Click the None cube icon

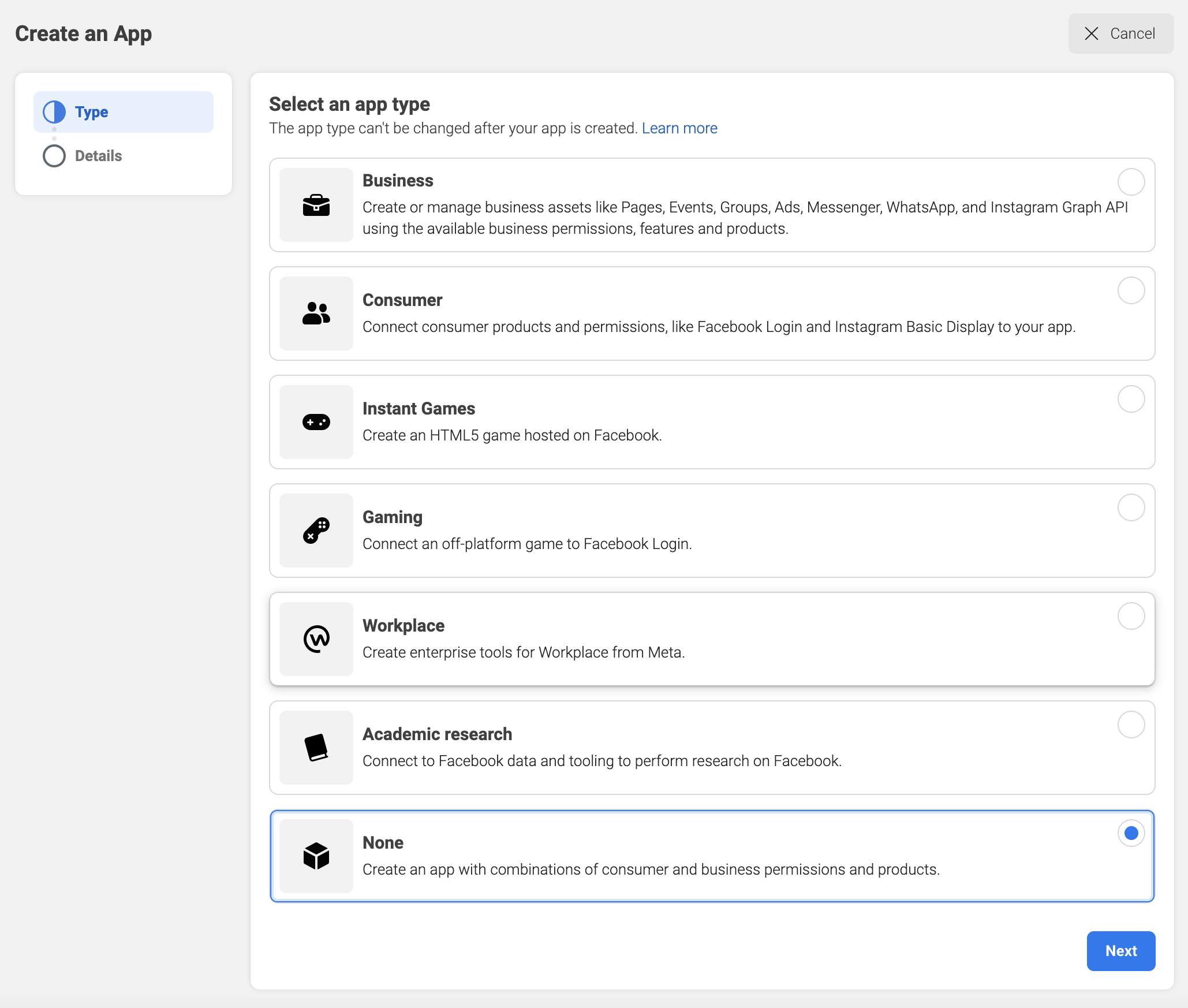coord(316,856)
